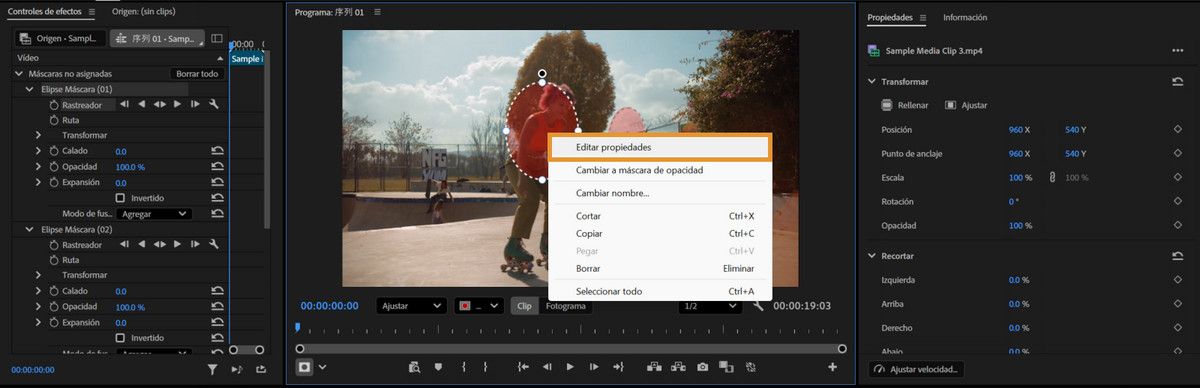This screenshot has height=388, width=1200.
Task: Select the Clip mode button
Action: pyautogui.click(x=524, y=306)
